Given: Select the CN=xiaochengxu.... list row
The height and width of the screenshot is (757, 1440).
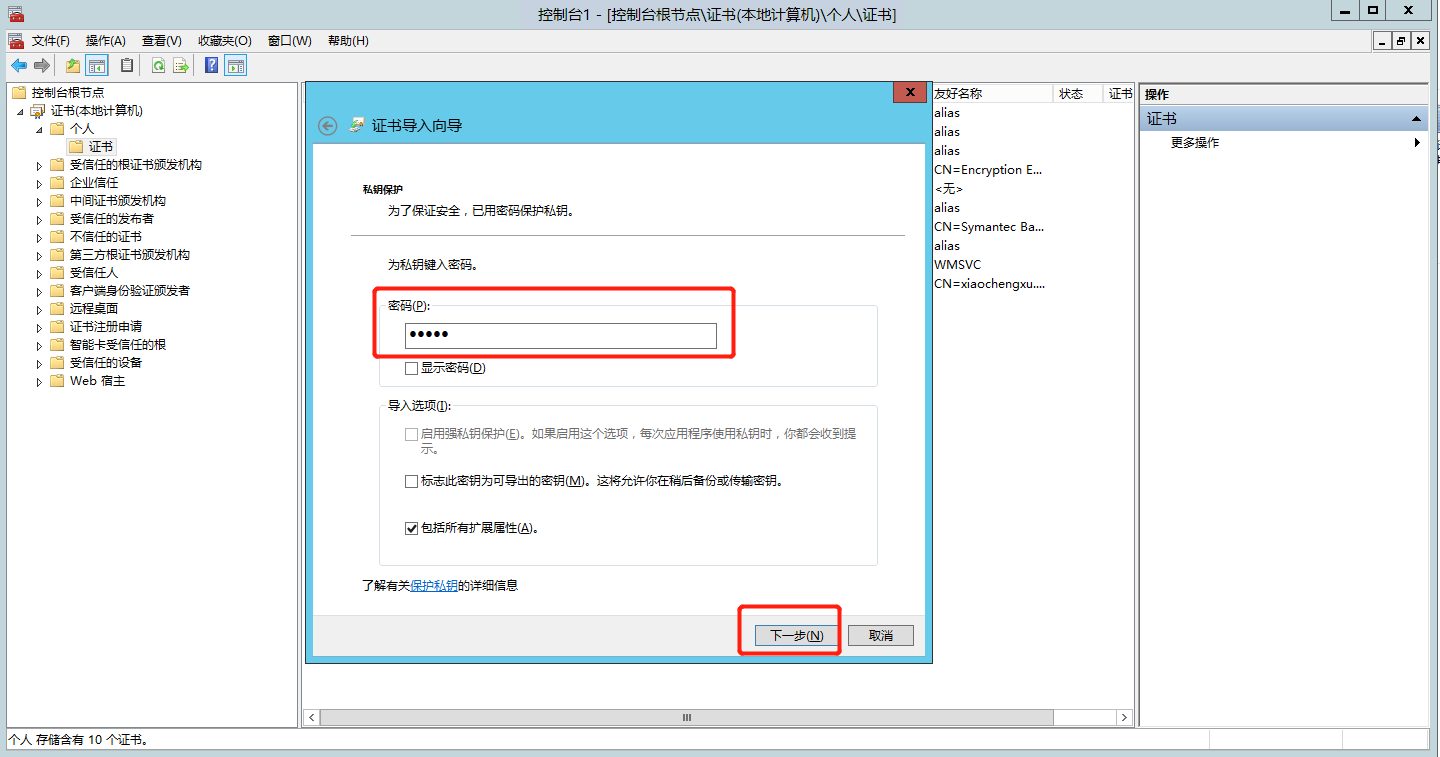Looking at the screenshot, I should coord(989,284).
